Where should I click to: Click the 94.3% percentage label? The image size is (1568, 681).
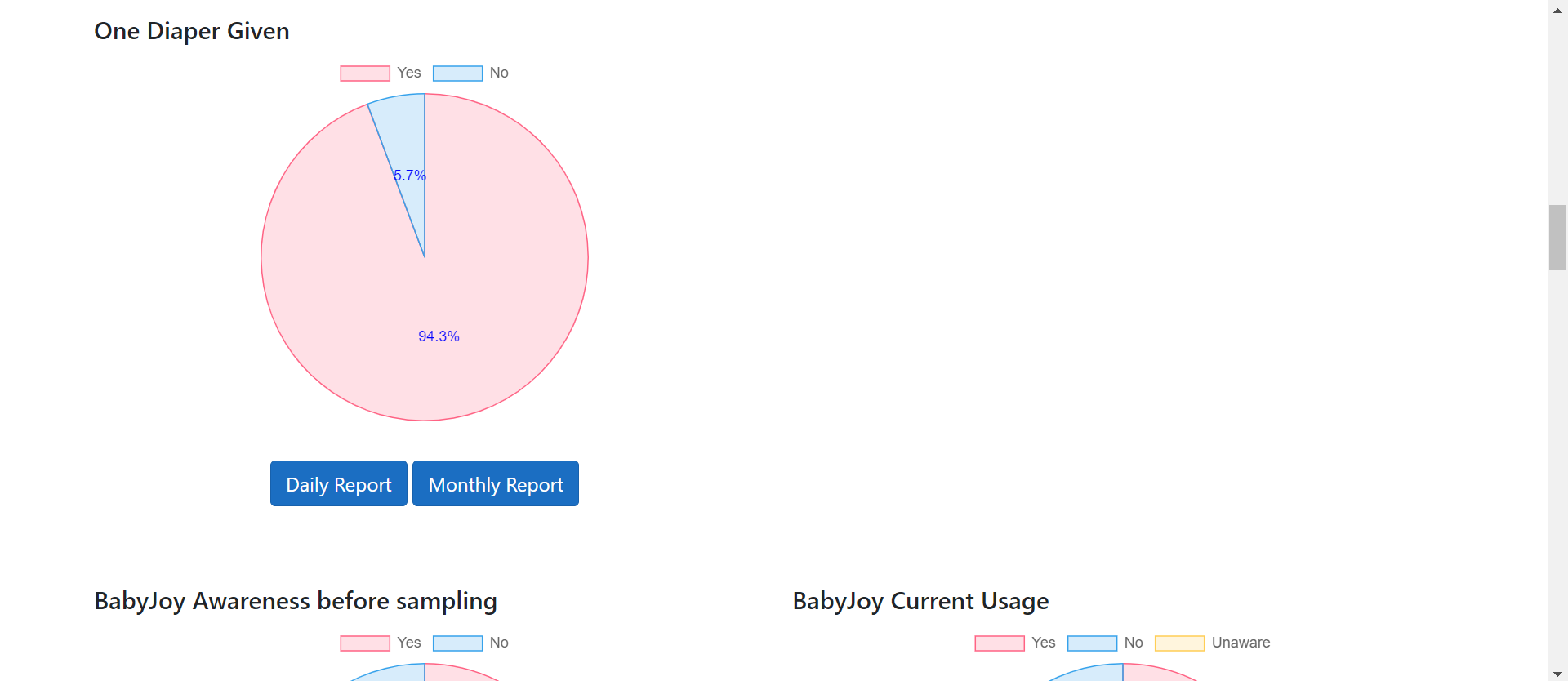(x=439, y=336)
